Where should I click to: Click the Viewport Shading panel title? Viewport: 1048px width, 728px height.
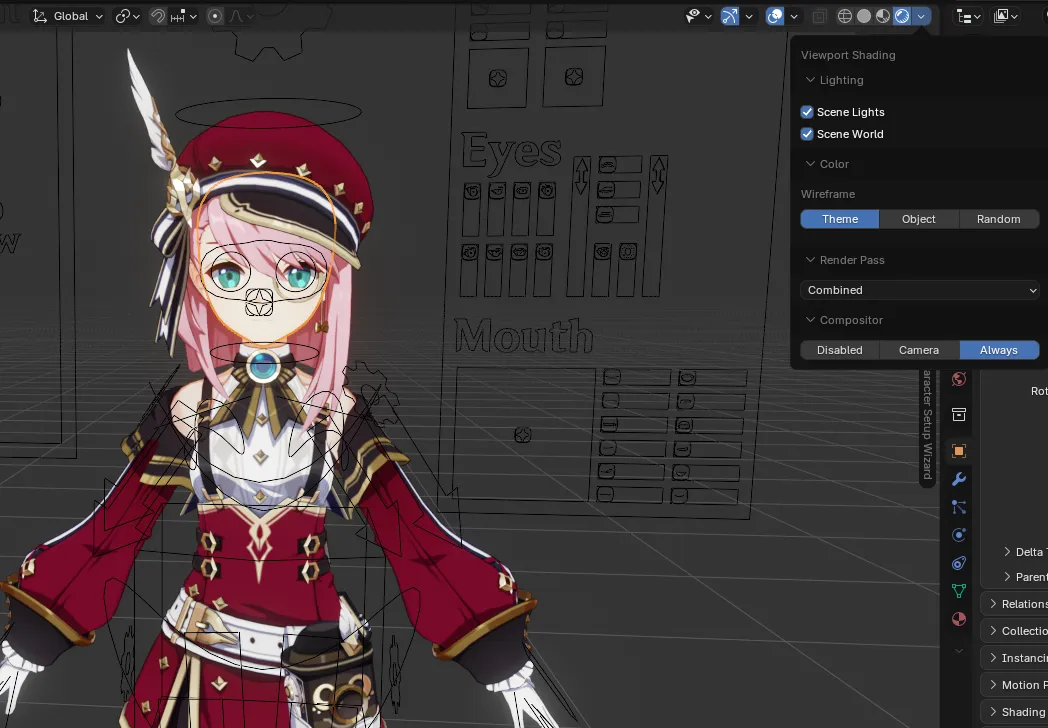(847, 55)
